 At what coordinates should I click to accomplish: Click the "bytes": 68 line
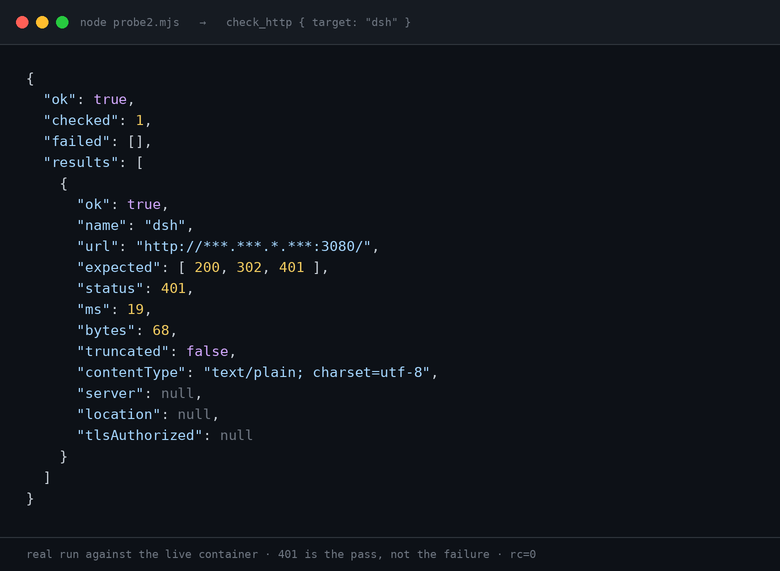[x=127, y=330]
